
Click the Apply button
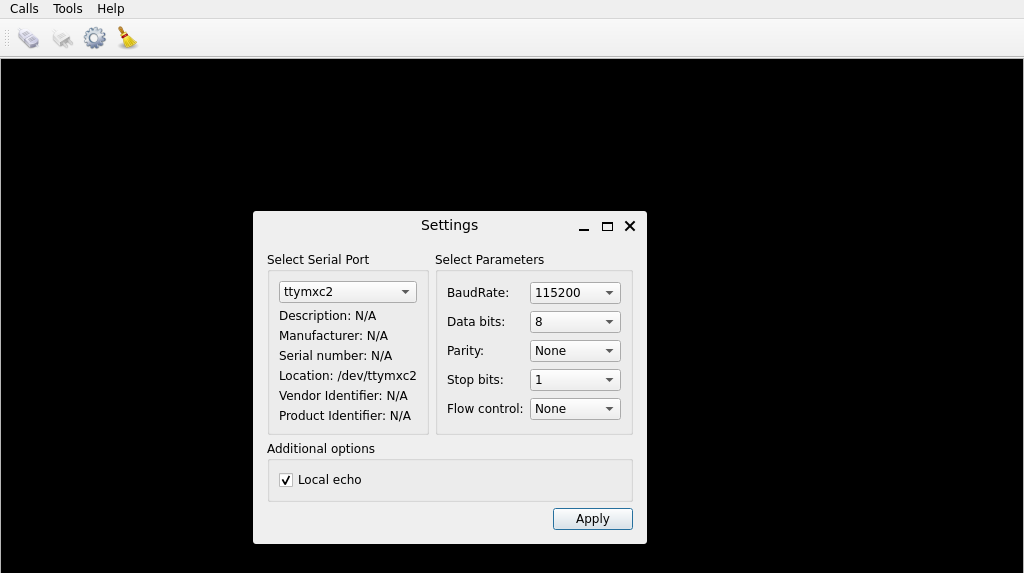tap(592, 519)
